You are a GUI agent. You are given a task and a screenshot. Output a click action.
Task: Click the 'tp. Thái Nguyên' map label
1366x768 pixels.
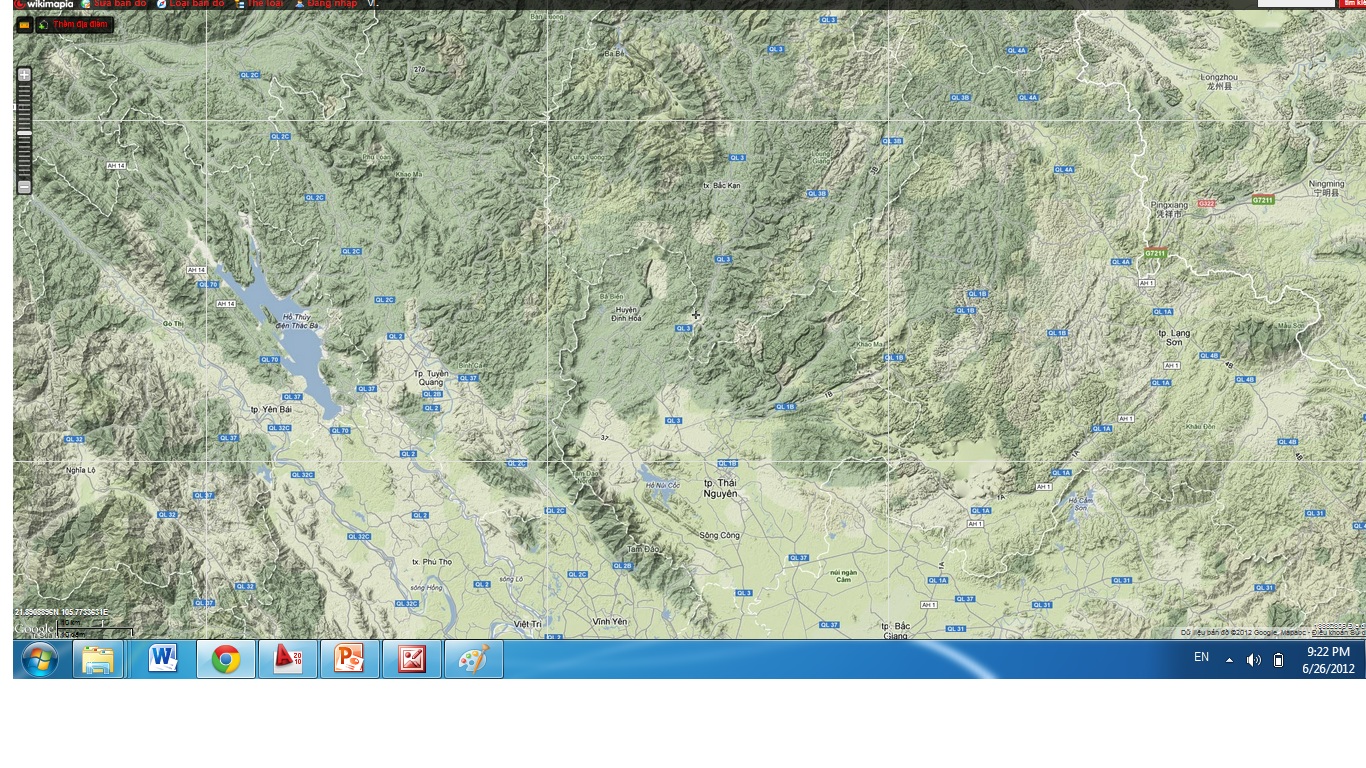pos(721,489)
